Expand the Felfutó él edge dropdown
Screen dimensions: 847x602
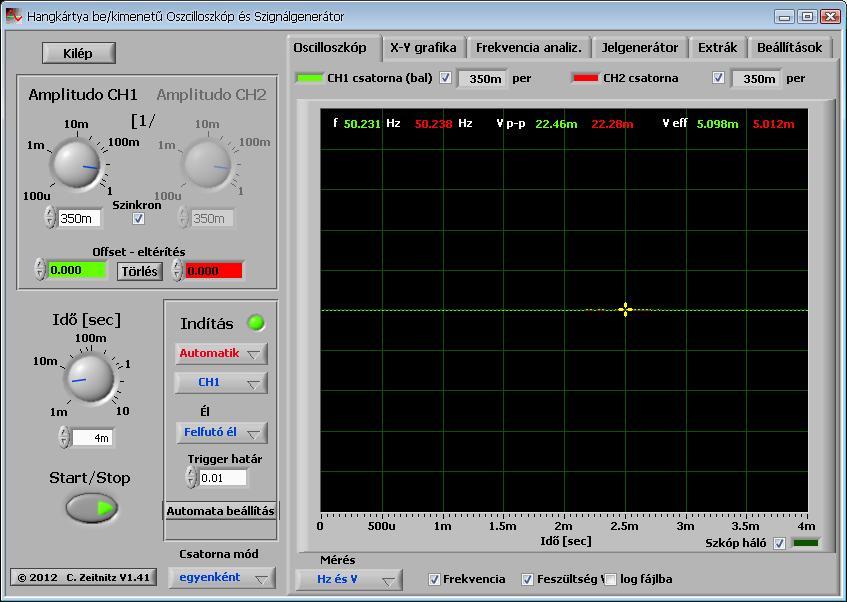coord(221,432)
